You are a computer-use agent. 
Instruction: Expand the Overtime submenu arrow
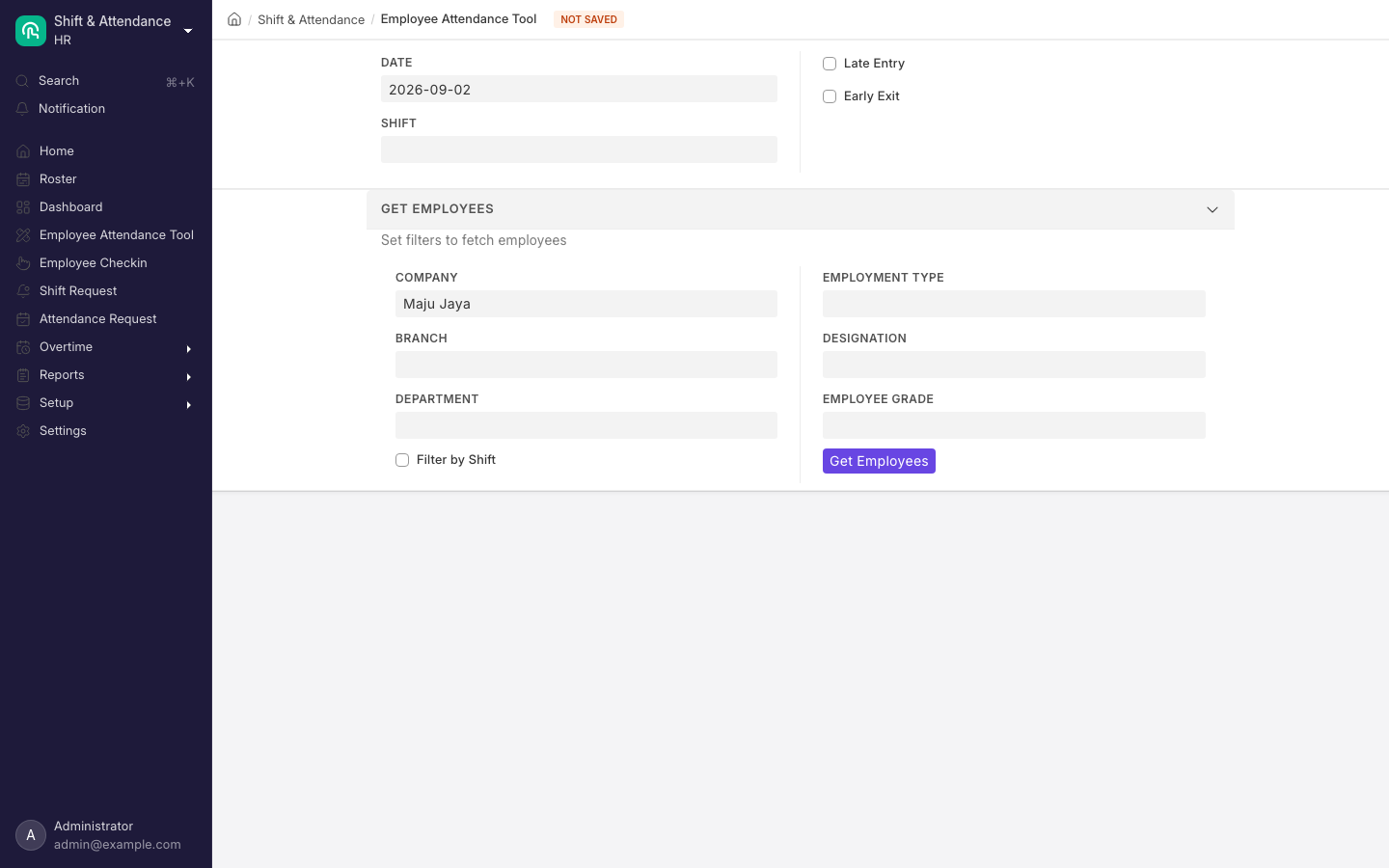pyautogui.click(x=189, y=348)
